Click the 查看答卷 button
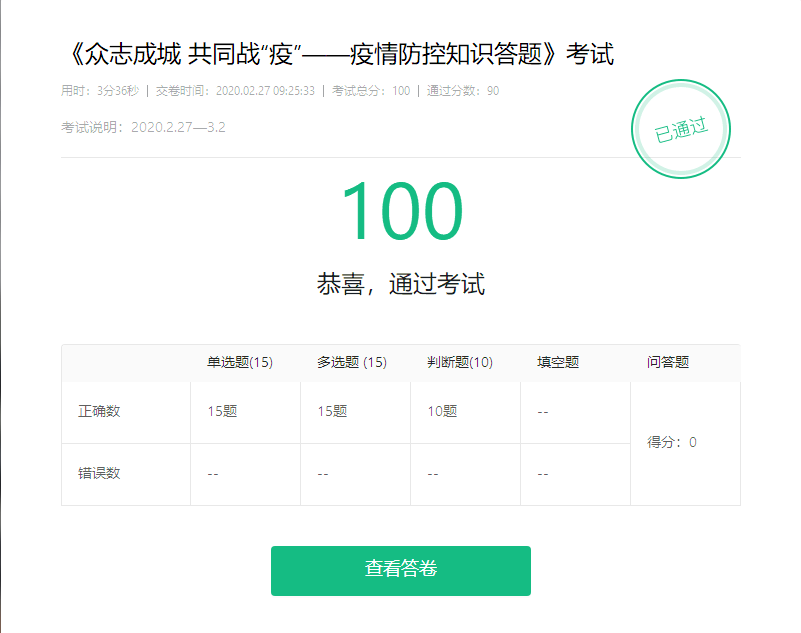This screenshot has width=801, height=633. tap(400, 570)
